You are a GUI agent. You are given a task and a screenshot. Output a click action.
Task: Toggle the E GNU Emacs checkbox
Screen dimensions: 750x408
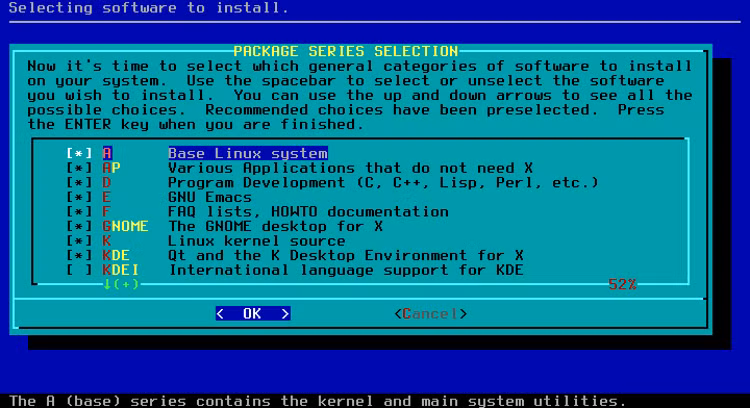[79, 197]
